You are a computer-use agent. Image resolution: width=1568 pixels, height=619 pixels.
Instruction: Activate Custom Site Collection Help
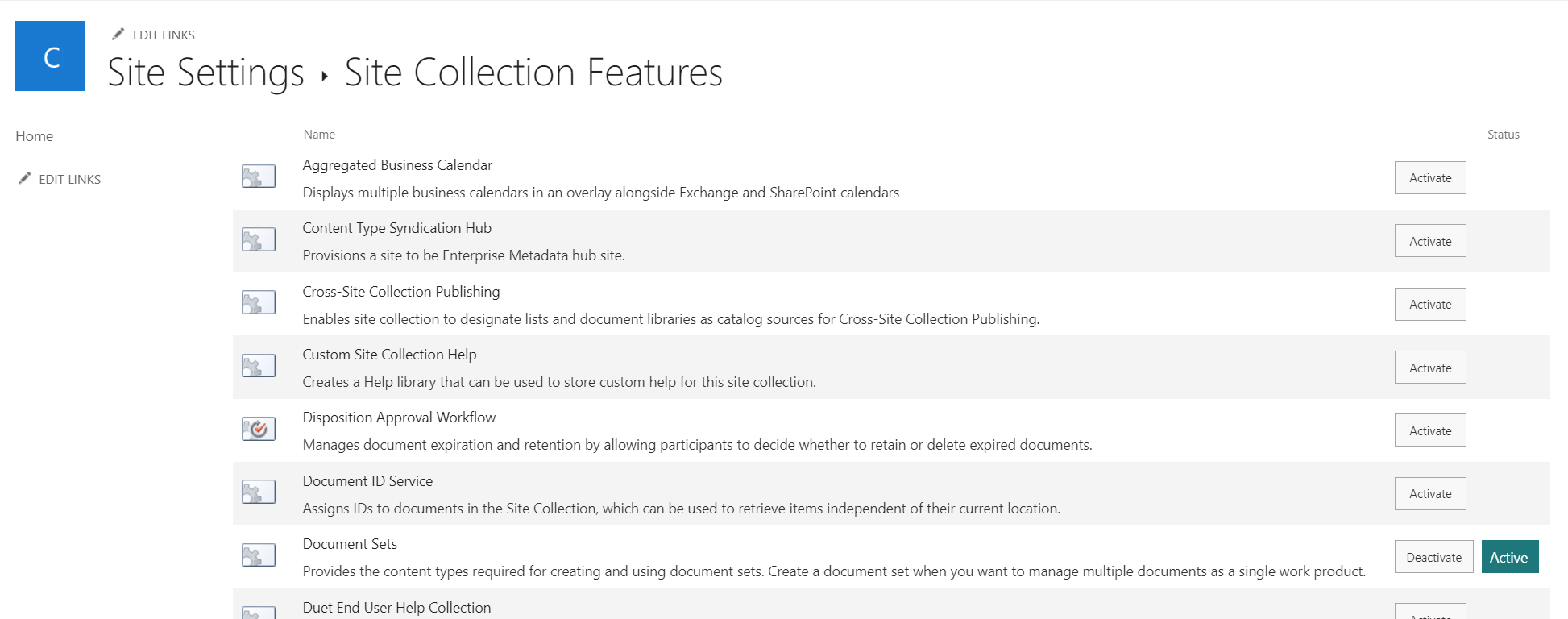tap(1429, 367)
